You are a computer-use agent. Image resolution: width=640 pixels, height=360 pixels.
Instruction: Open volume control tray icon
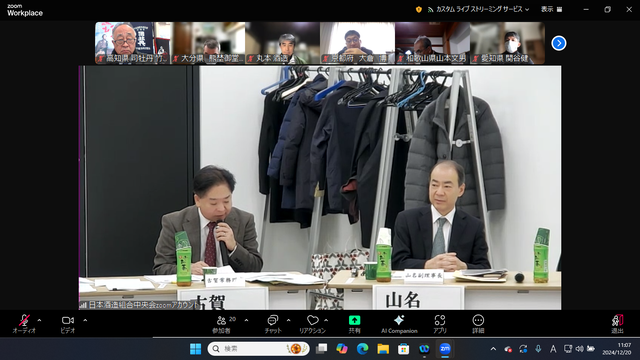pyautogui.click(x=579, y=349)
